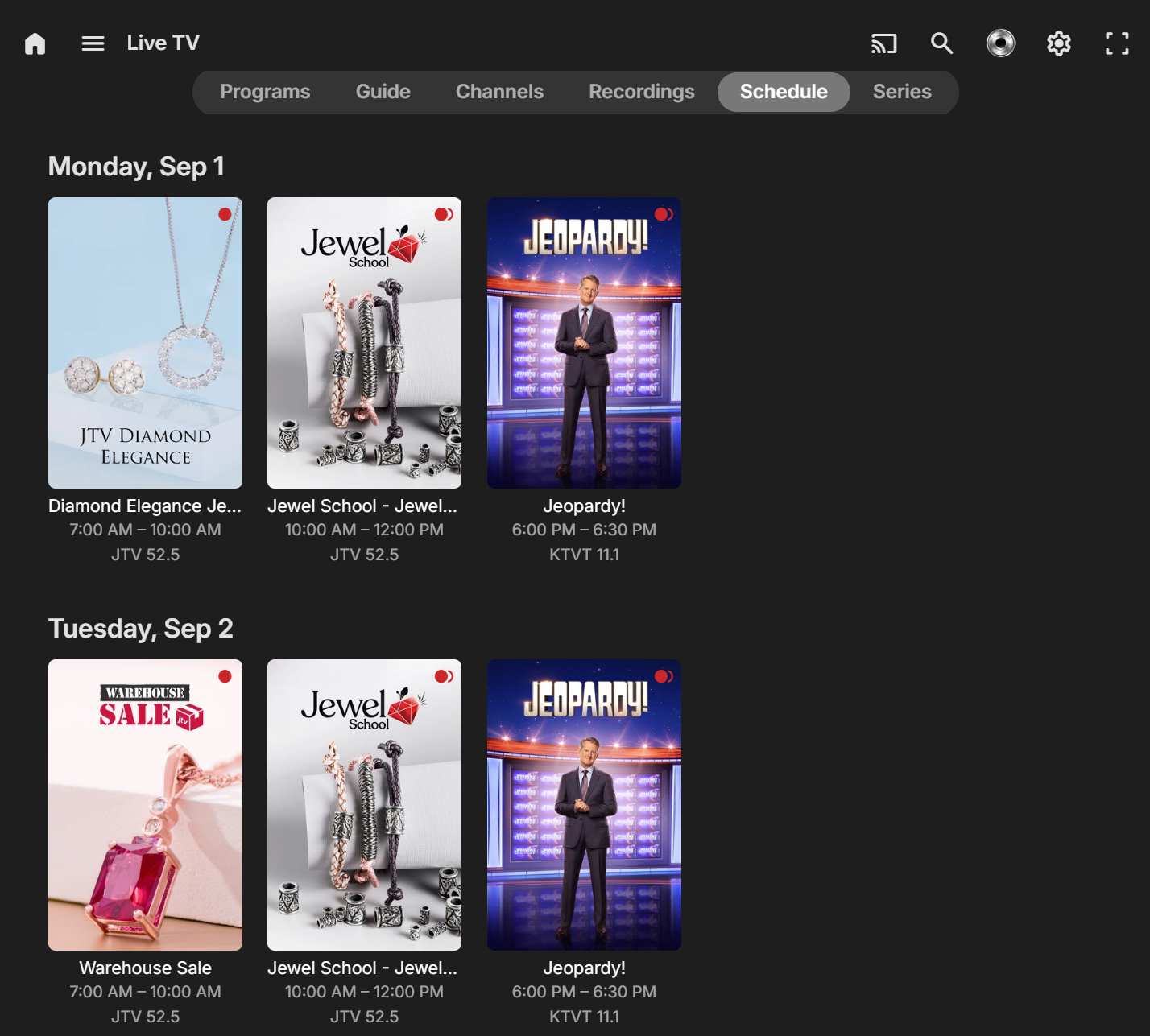Open the user profile avatar

(1000, 43)
